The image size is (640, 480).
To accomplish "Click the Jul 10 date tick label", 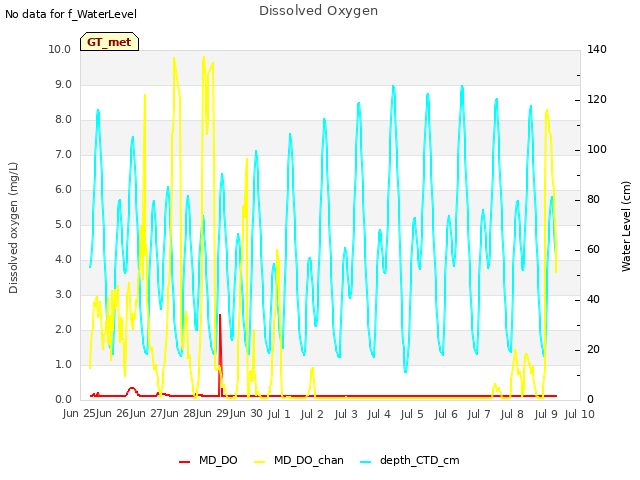I will tap(579, 414).
